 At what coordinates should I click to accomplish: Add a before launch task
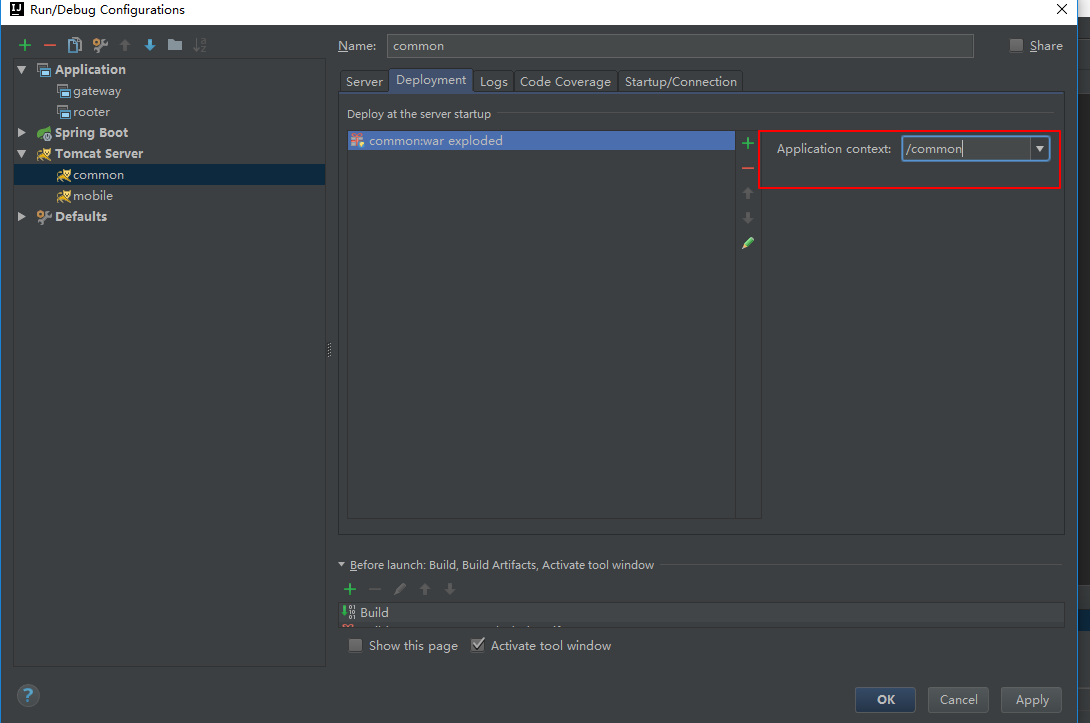tap(350, 589)
